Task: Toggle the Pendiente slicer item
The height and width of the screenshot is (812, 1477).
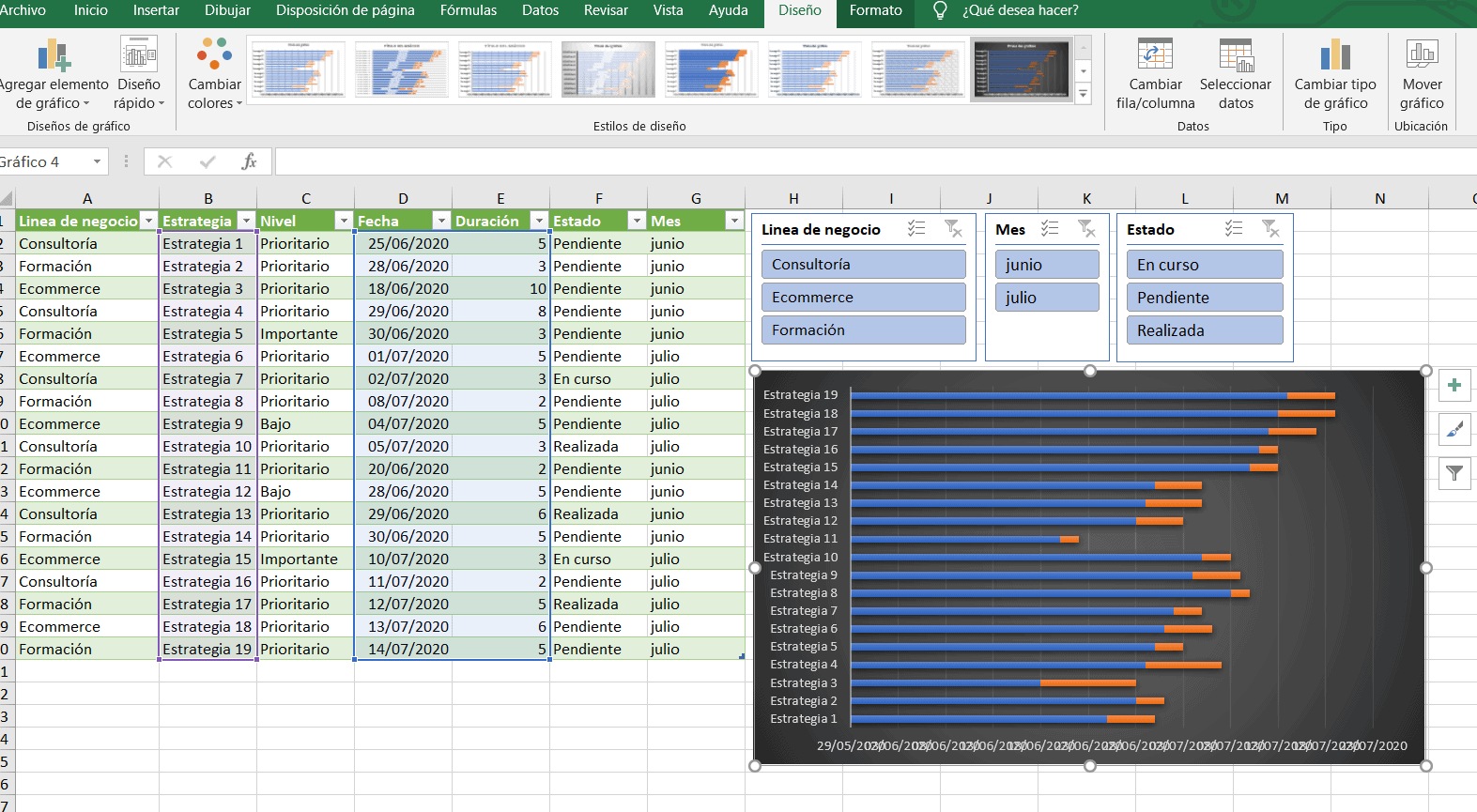Action: (x=1204, y=298)
